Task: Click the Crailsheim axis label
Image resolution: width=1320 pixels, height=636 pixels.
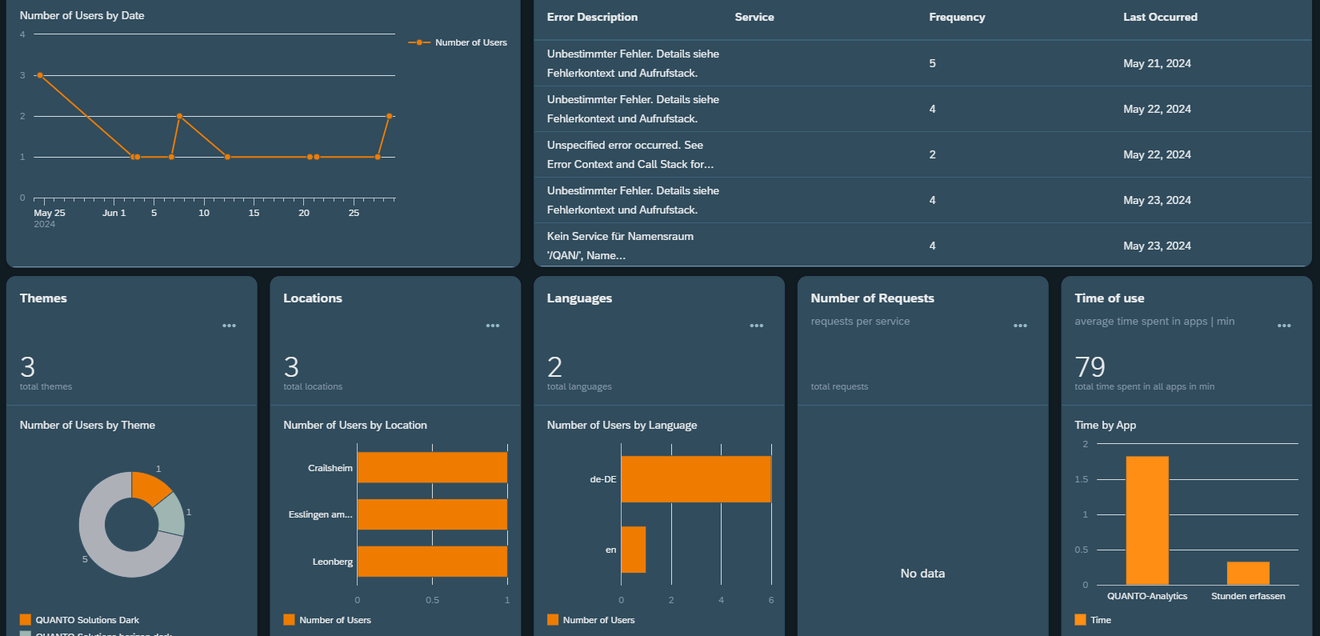Action: coord(330,468)
